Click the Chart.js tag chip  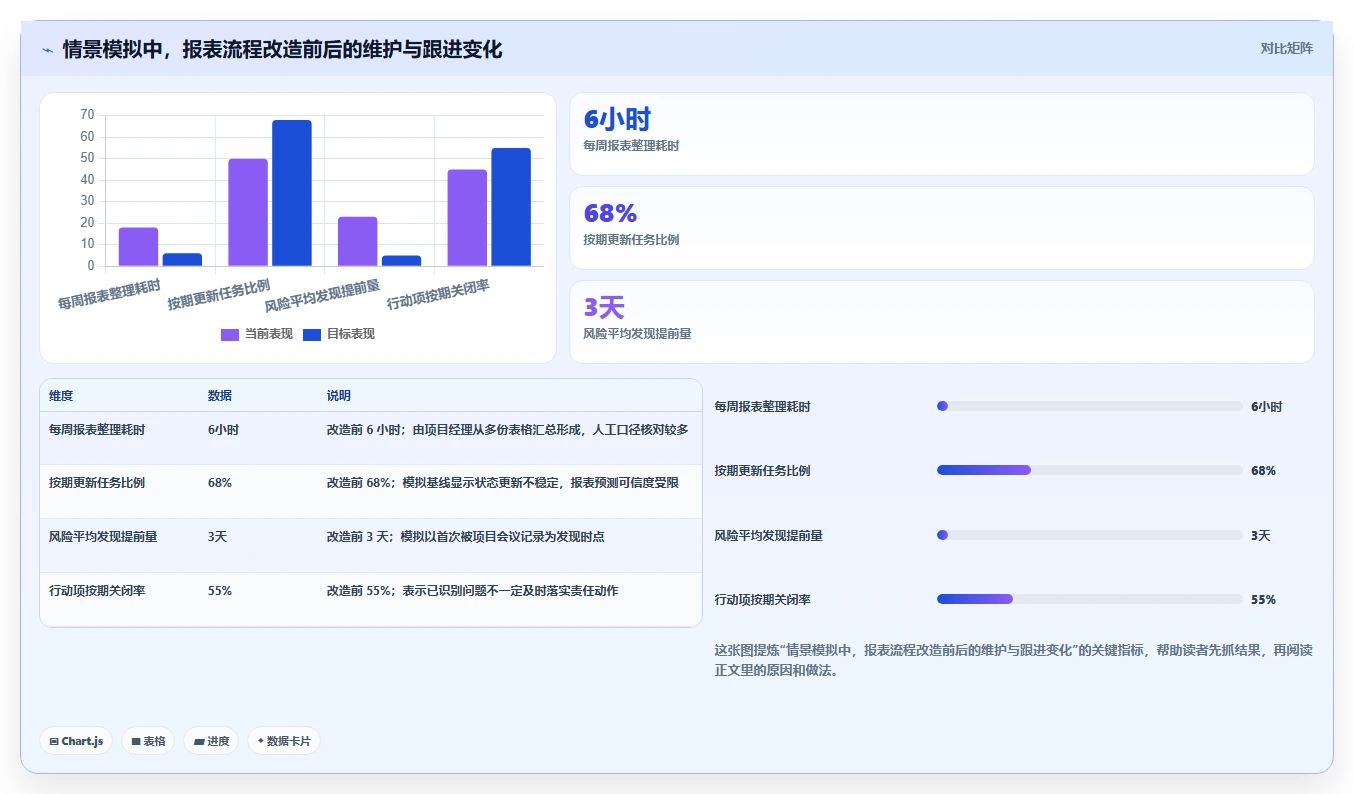pyautogui.click(x=76, y=741)
